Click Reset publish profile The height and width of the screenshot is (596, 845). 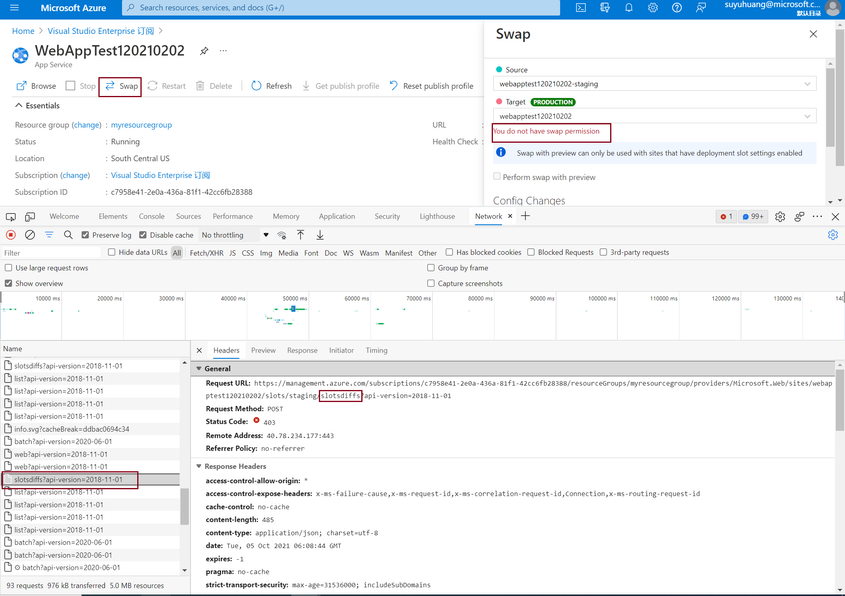tap(431, 86)
